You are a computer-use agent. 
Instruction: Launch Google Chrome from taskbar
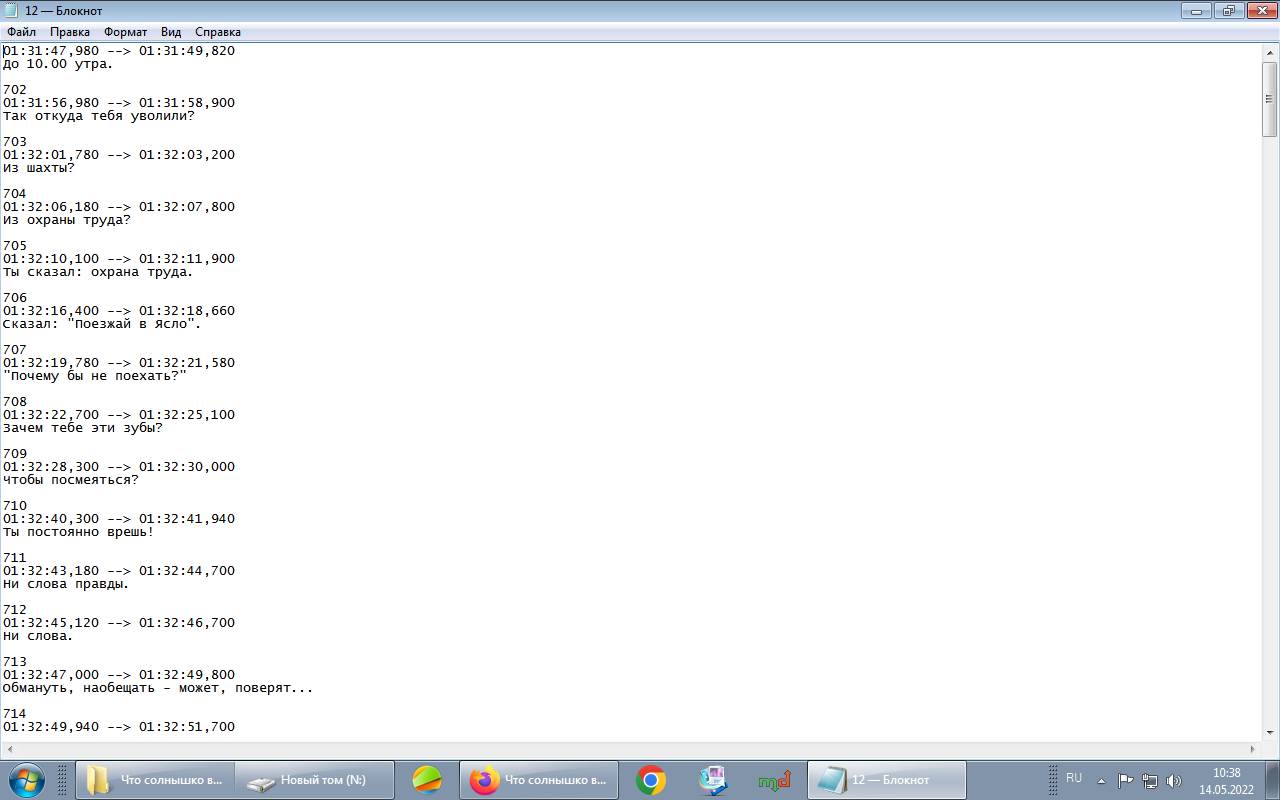click(651, 780)
